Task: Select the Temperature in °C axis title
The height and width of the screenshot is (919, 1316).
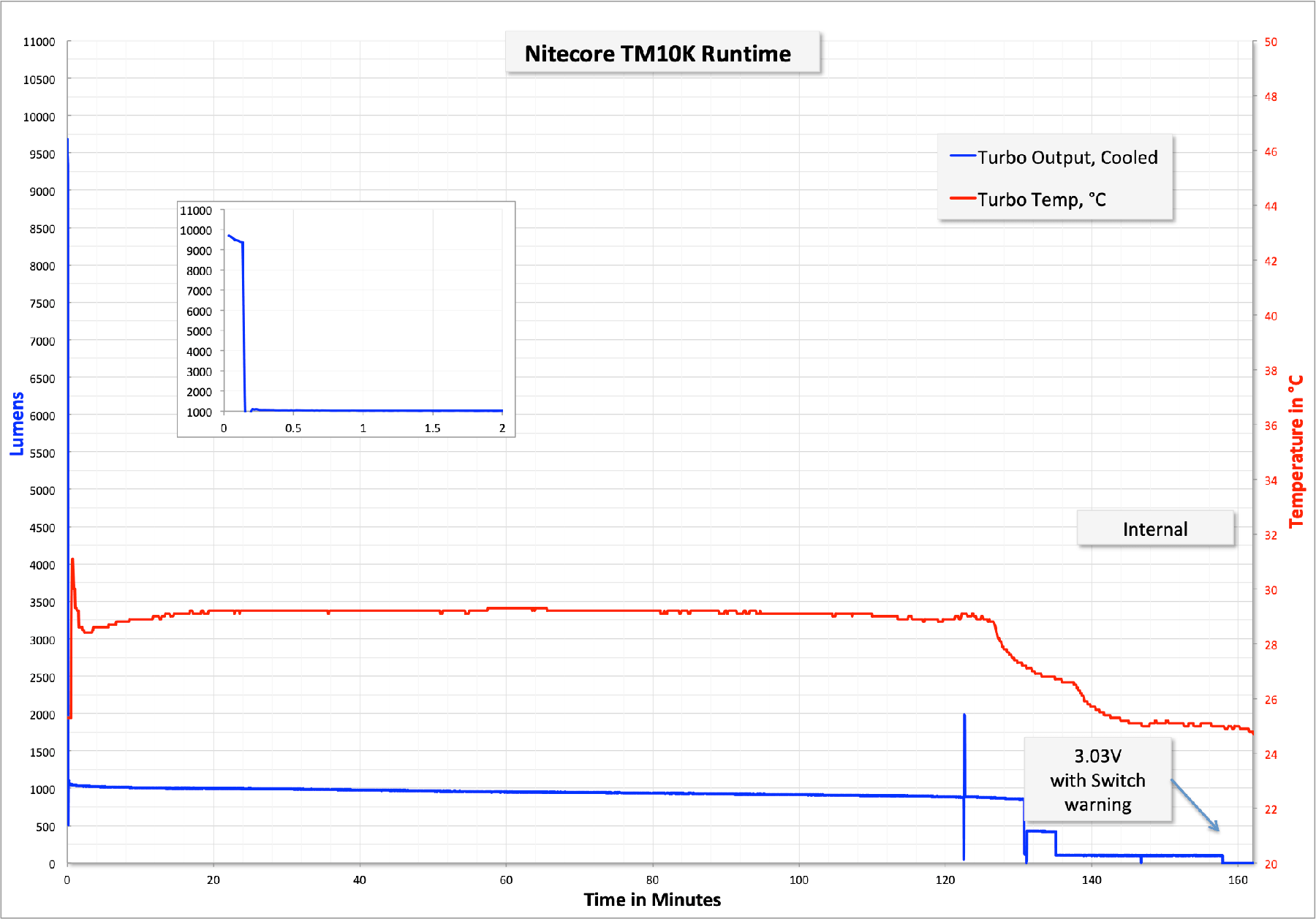Action: [x=1296, y=451]
